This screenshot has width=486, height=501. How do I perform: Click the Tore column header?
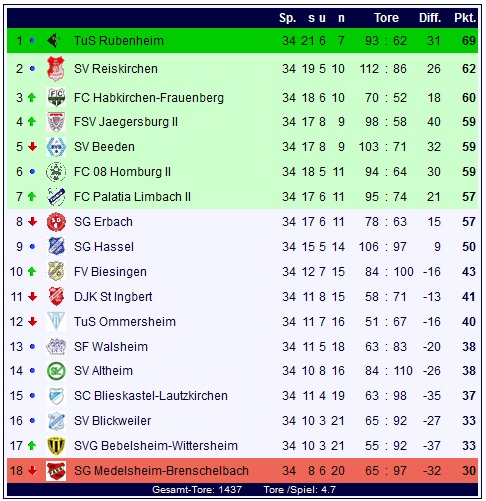[386, 18]
